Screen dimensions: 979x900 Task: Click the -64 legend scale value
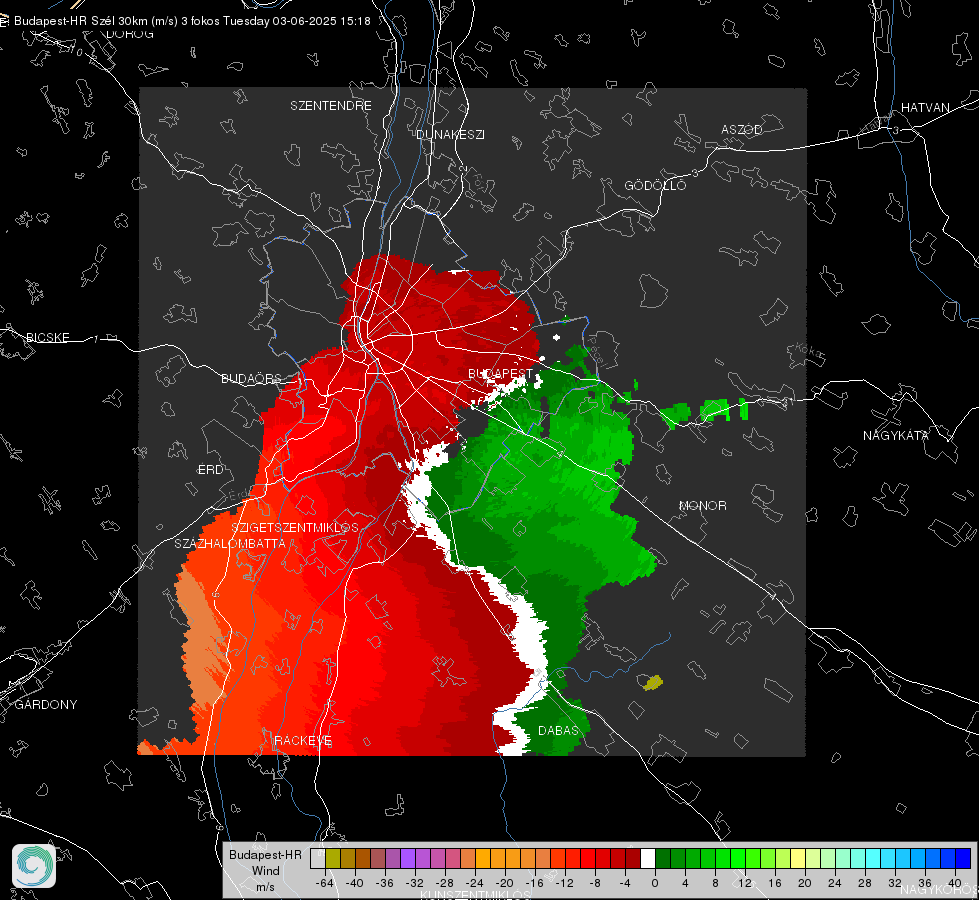click(x=324, y=883)
